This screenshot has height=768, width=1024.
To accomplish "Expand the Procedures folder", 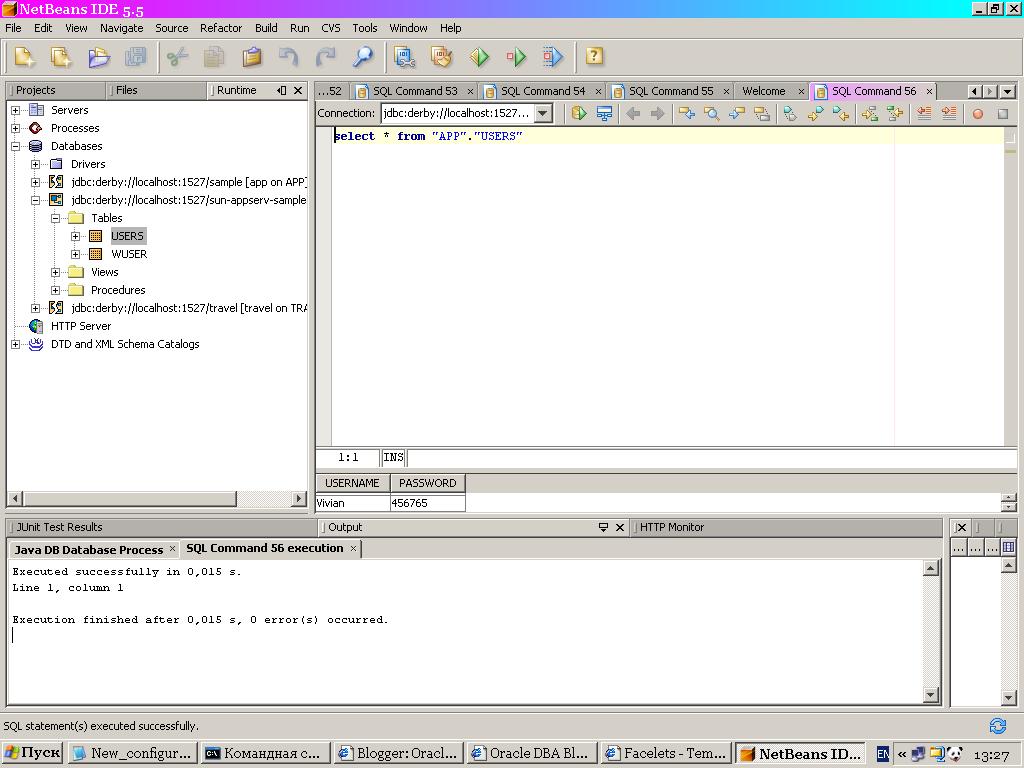I will click(56, 290).
